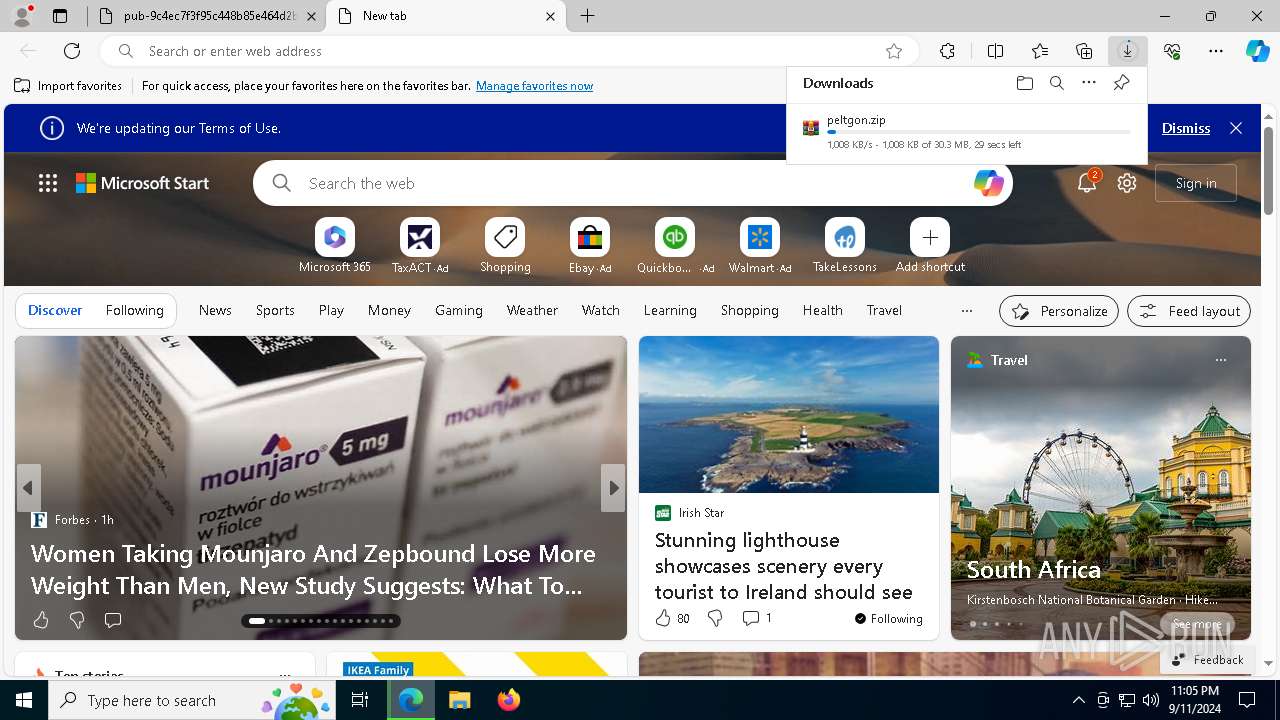Open the Favorites list icon
Screen dimensions: 1280x720
point(1040,51)
